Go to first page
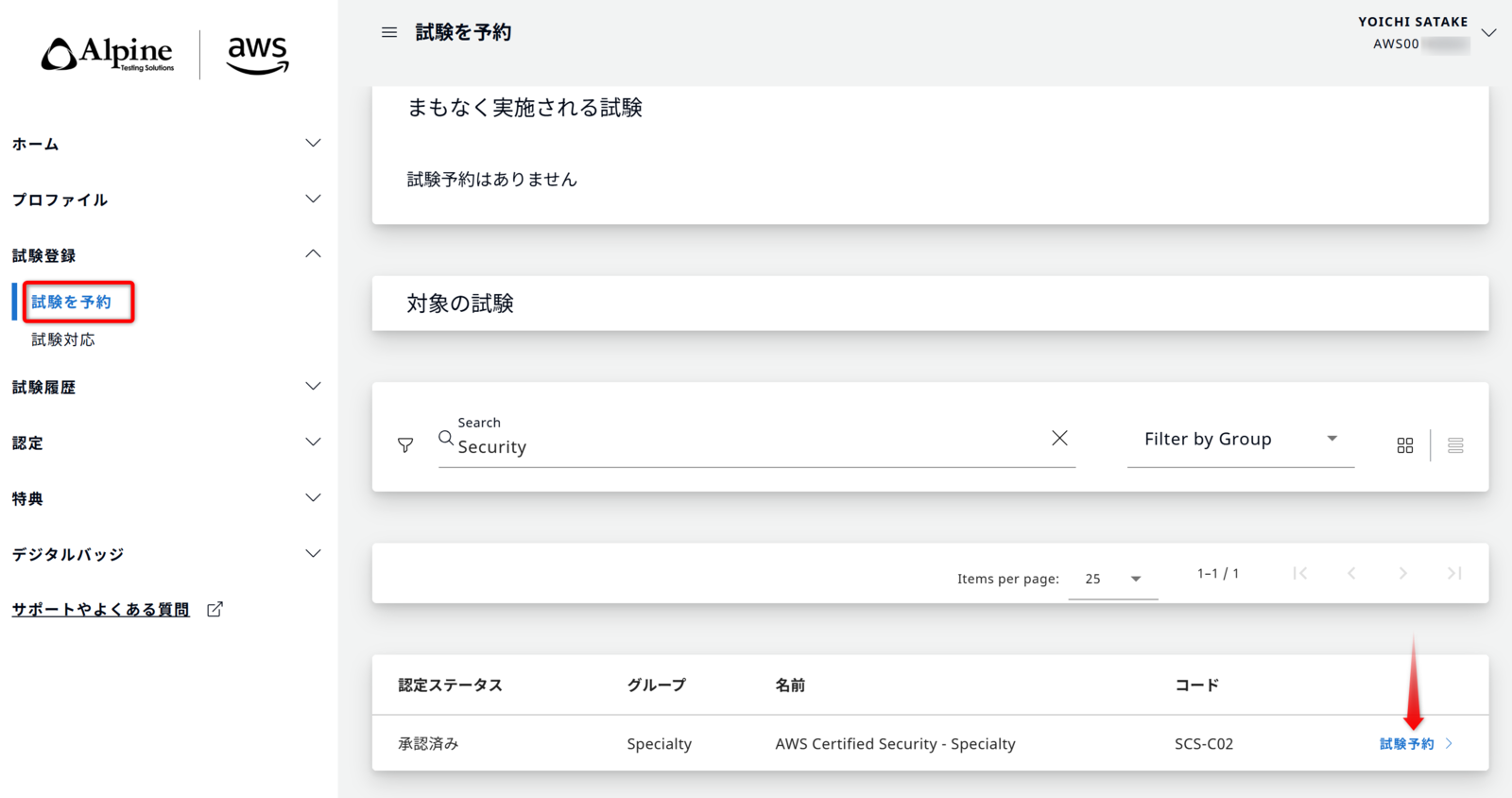The image size is (1512, 798). click(1300, 573)
